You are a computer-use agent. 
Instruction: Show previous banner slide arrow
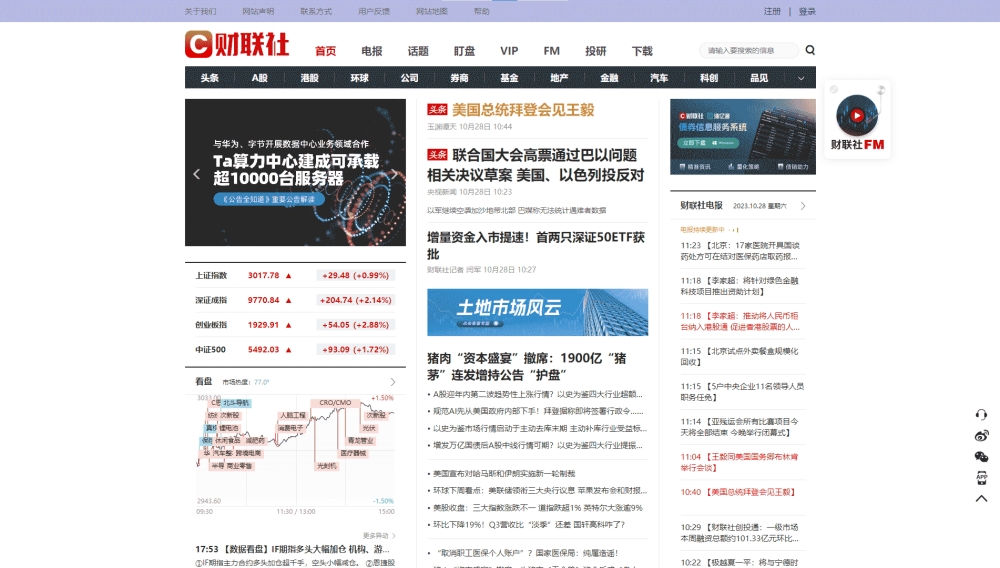[x=196, y=173]
